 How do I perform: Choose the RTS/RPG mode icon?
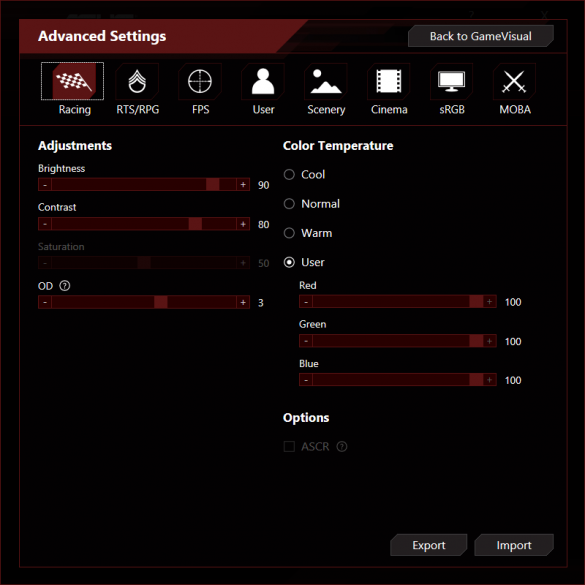click(137, 81)
